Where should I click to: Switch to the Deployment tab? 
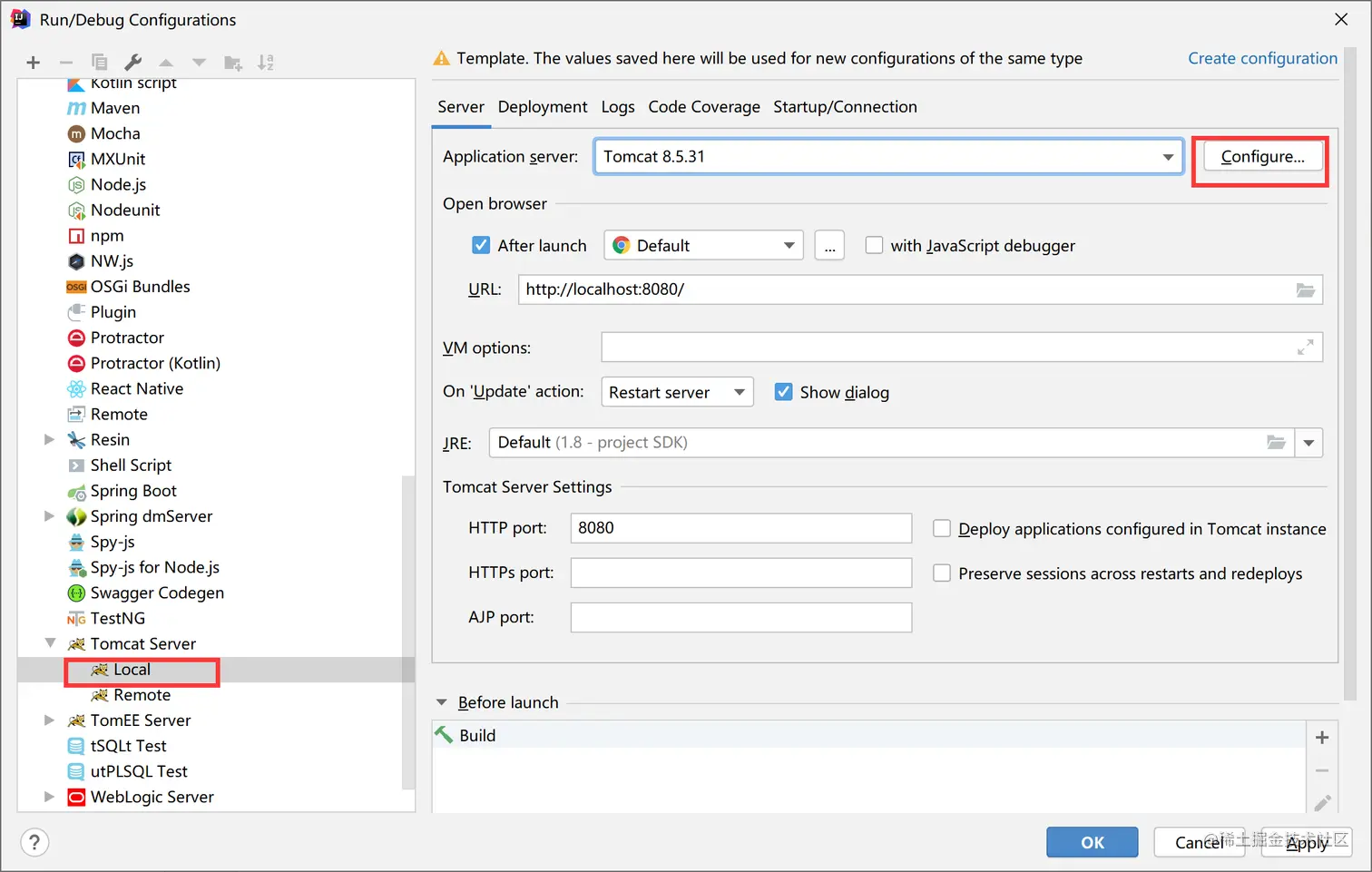[x=543, y=107]
